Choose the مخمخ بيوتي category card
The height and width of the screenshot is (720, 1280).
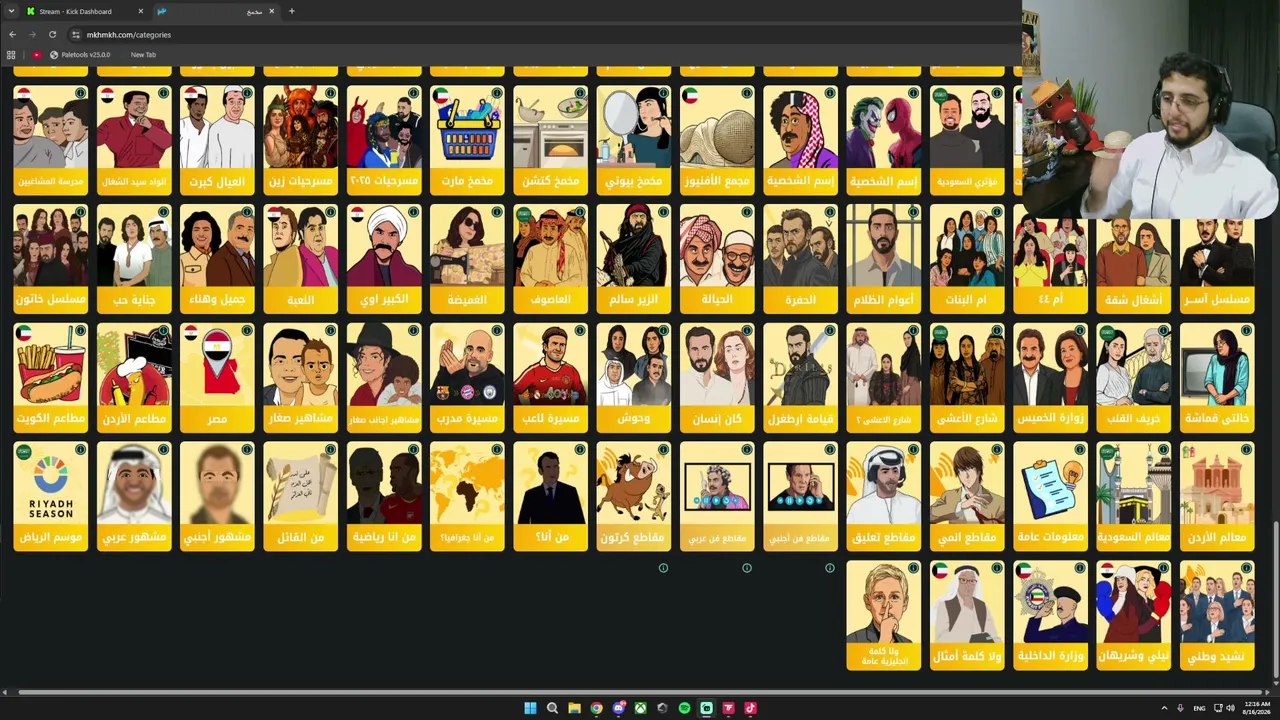[634, 139]
